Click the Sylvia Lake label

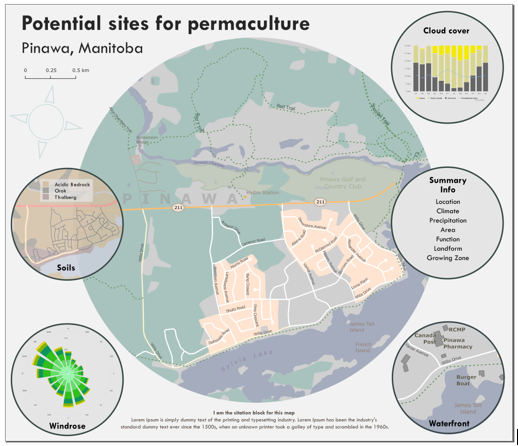247,360
